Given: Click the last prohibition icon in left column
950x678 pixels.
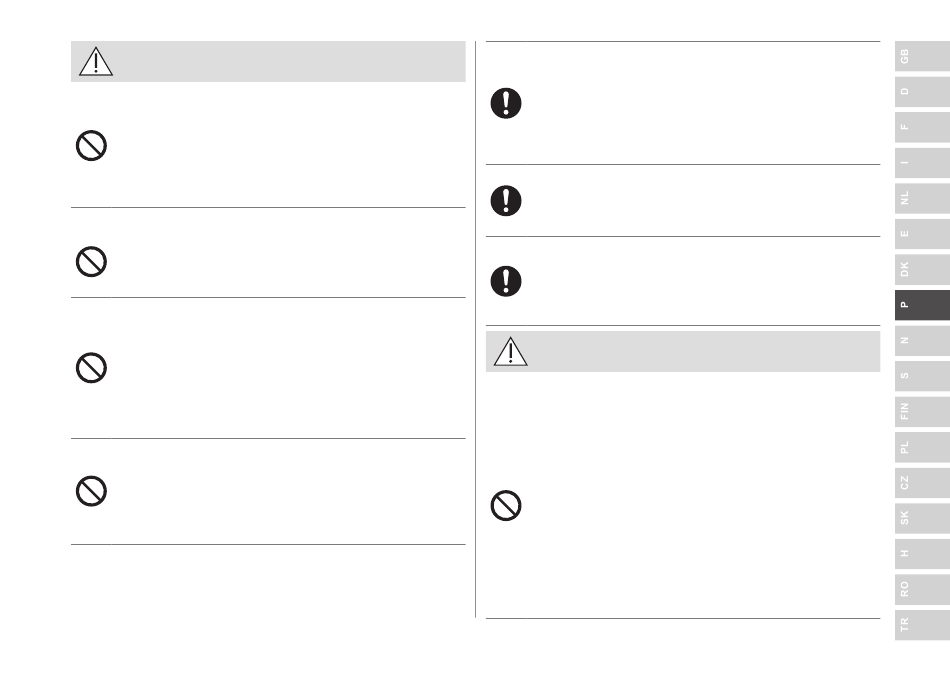Looking at the screenshot, I should pyautogui.click(x=91, y=491).
